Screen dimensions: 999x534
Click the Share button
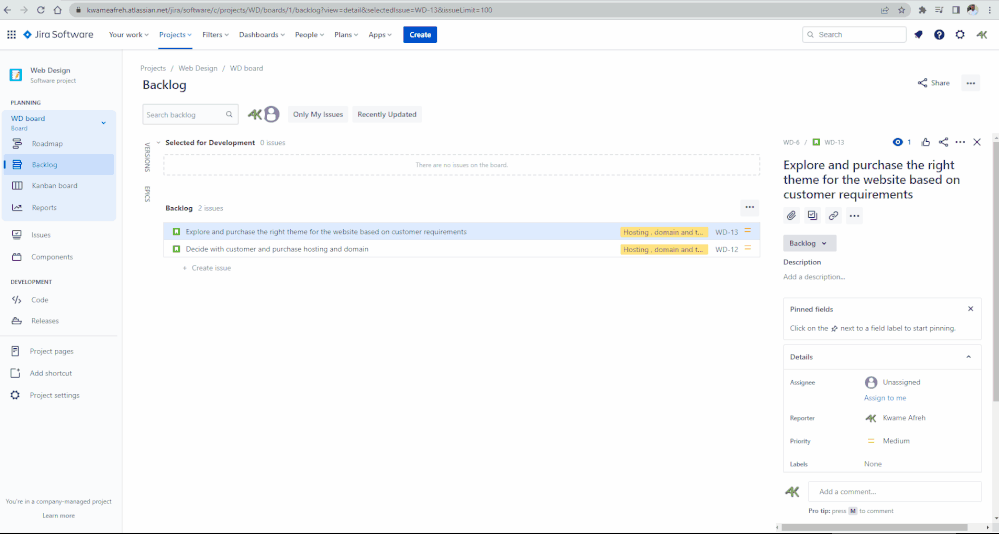coord(933,83)
